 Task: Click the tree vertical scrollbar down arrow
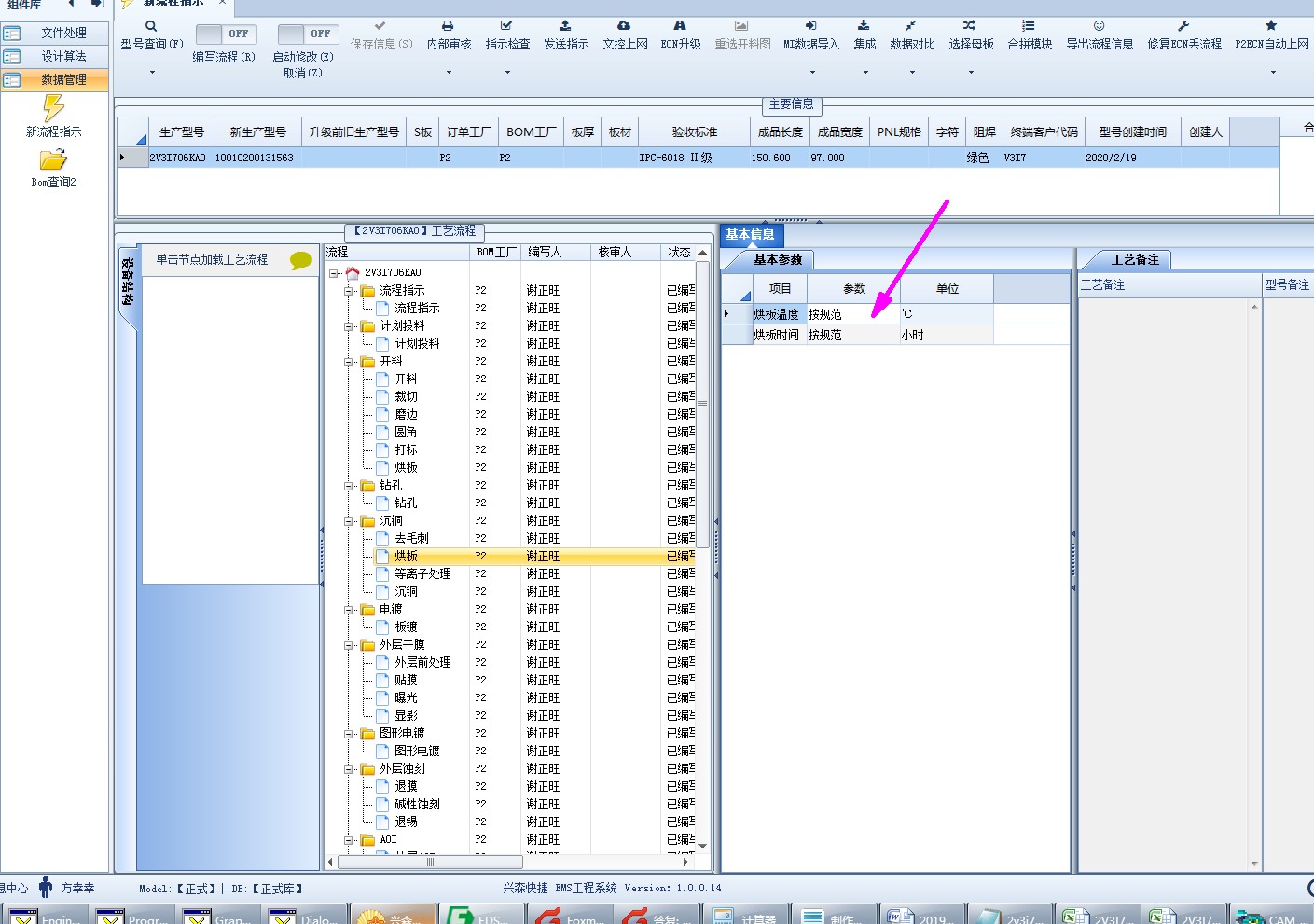coord(703,846)
